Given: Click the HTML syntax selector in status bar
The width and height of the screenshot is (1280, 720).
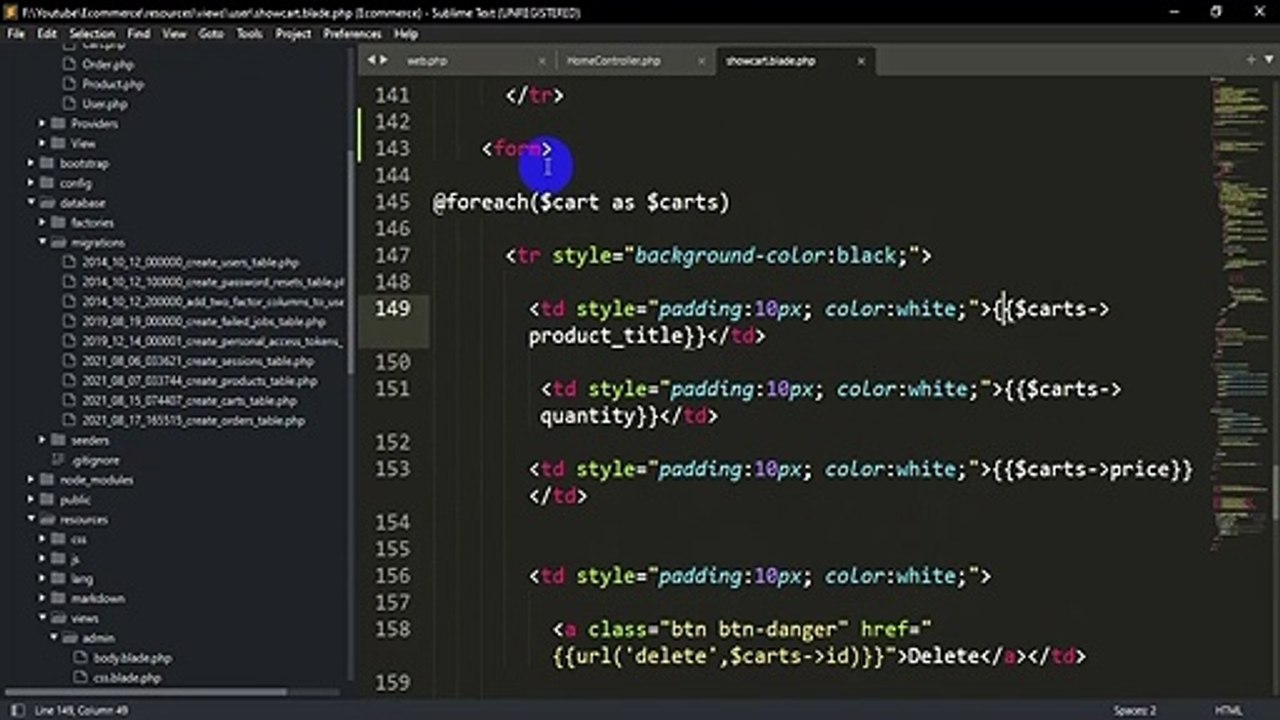Looking at the screenshot, I should pos(1228,710).
